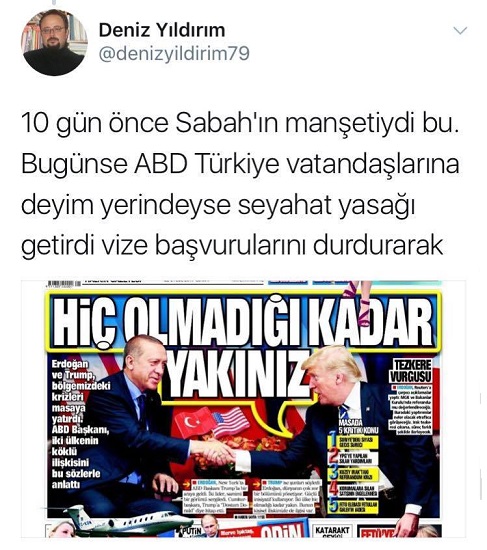Open the 'KATARAKT' box at the bottom
Viewport: 487px width, 550px height.
(x=332, y=532)
